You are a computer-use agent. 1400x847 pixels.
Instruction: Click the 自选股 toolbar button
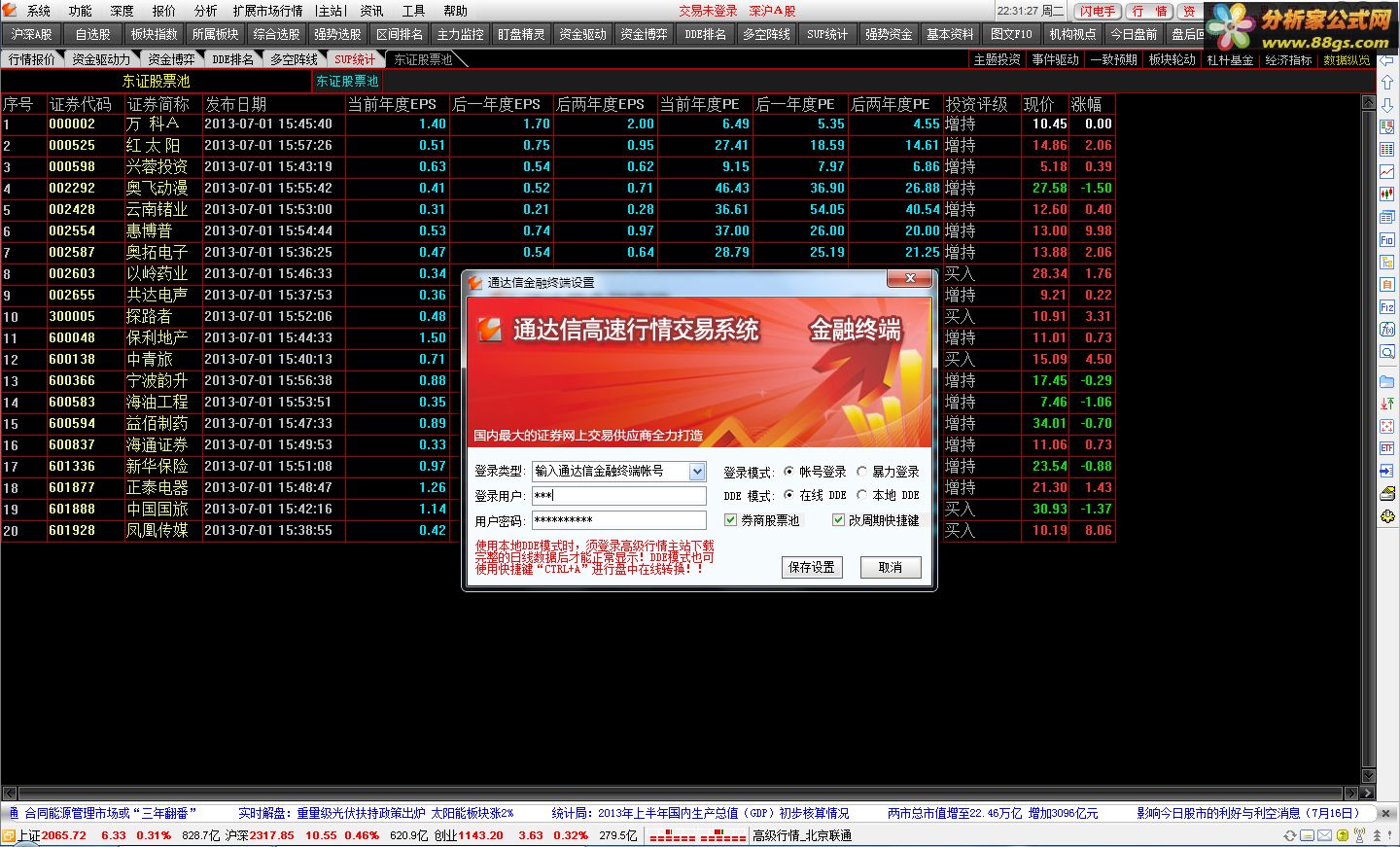coord(93,34)
